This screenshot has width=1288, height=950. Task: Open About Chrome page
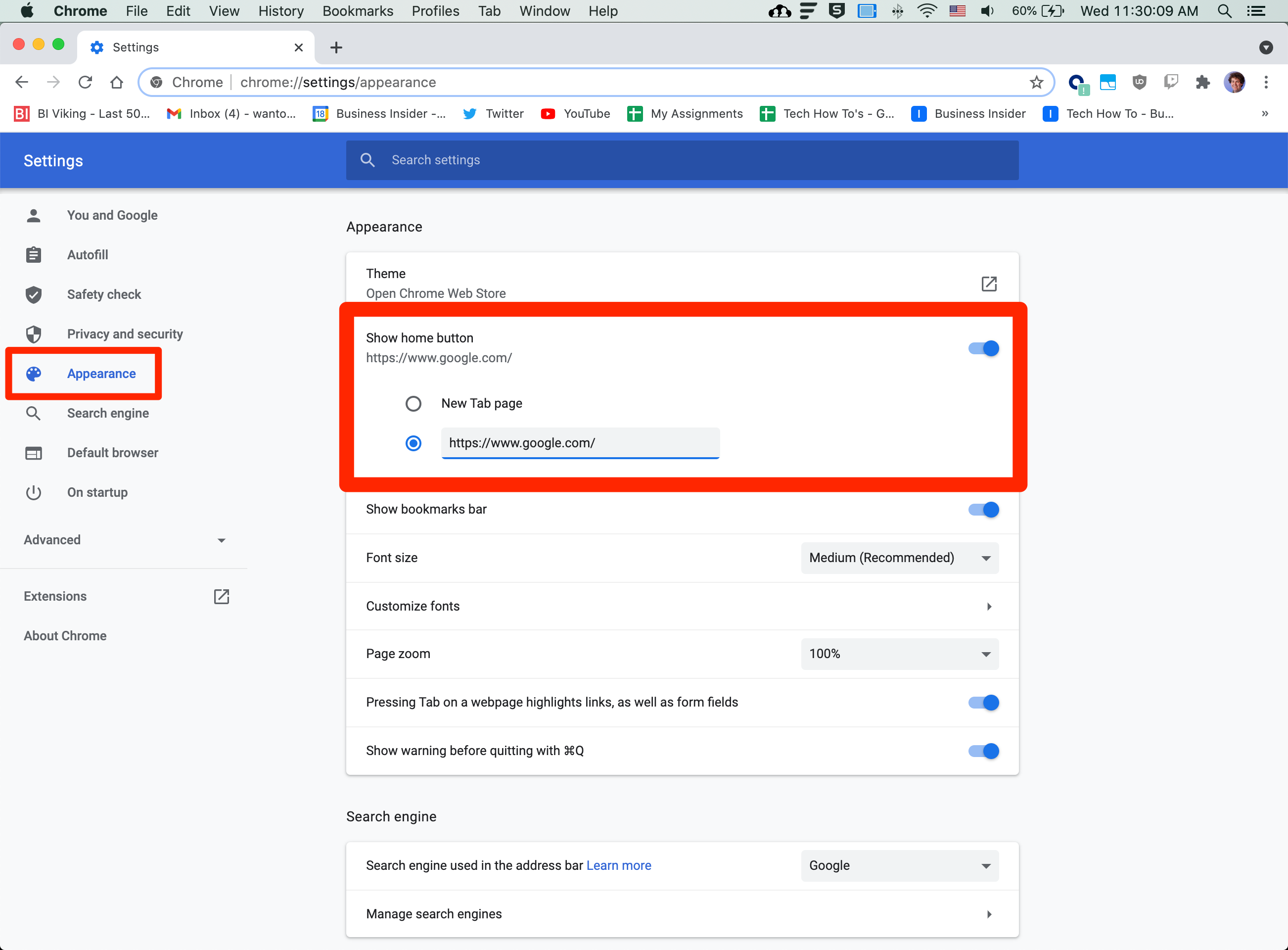click(65, 636)
